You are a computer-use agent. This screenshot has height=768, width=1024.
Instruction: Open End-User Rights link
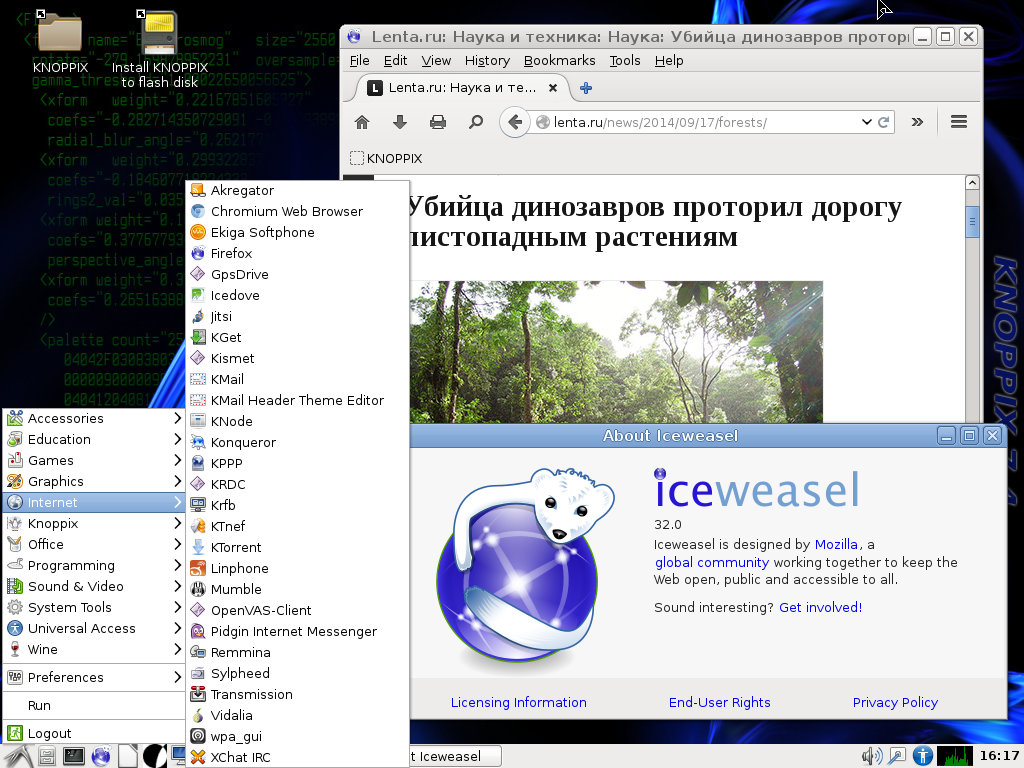click(720, 702)
